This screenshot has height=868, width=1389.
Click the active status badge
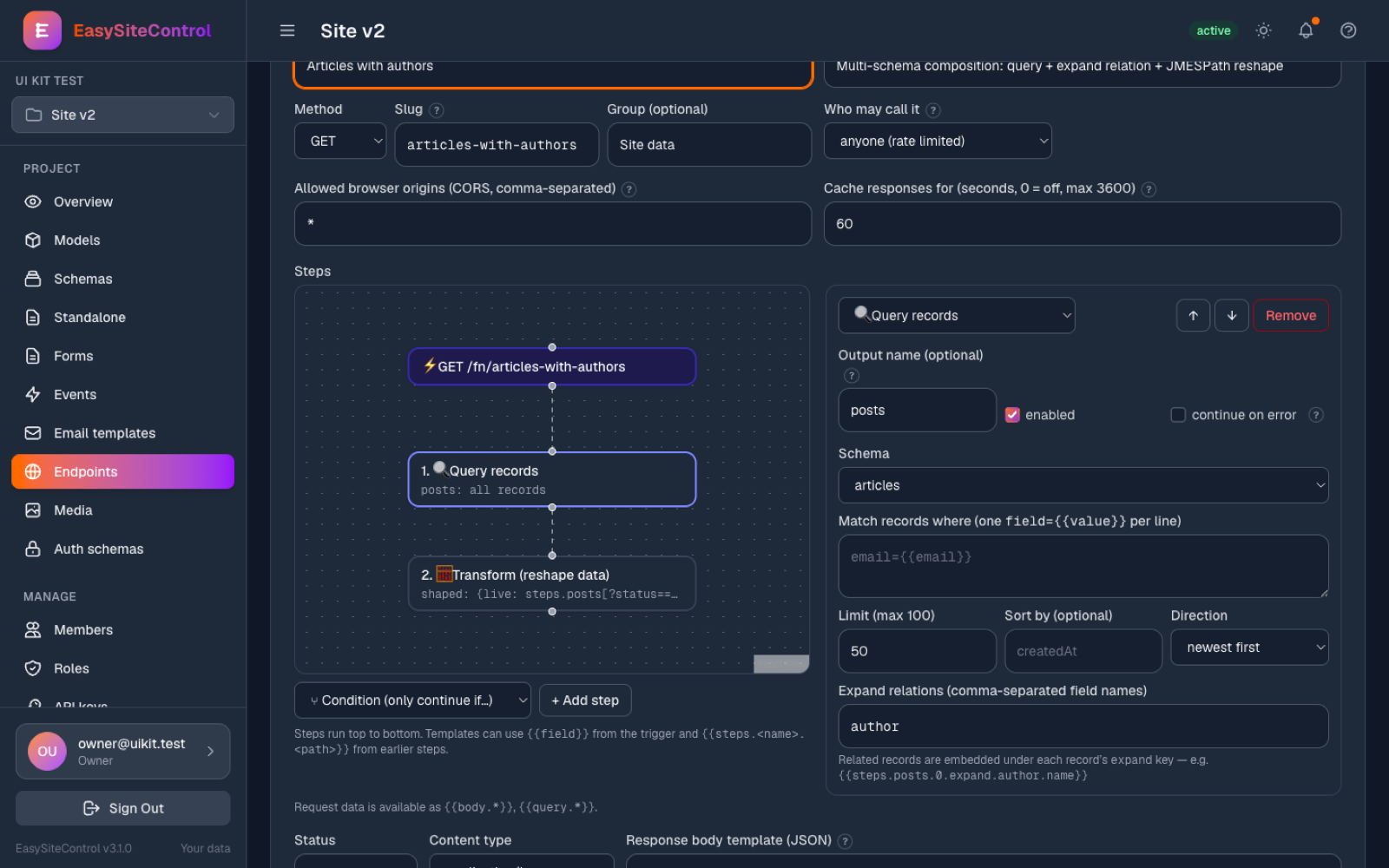click(1213, 30)
